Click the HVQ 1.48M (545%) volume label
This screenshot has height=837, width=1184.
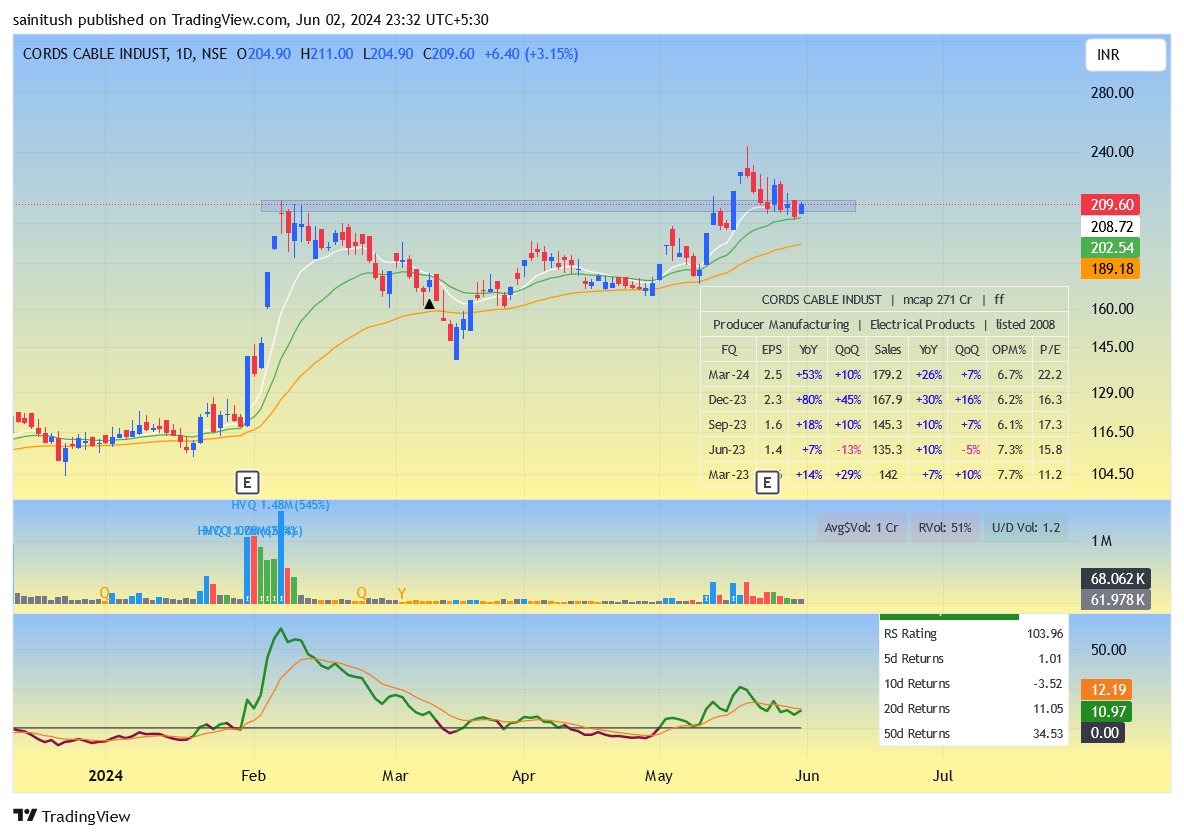click(280, 505)
